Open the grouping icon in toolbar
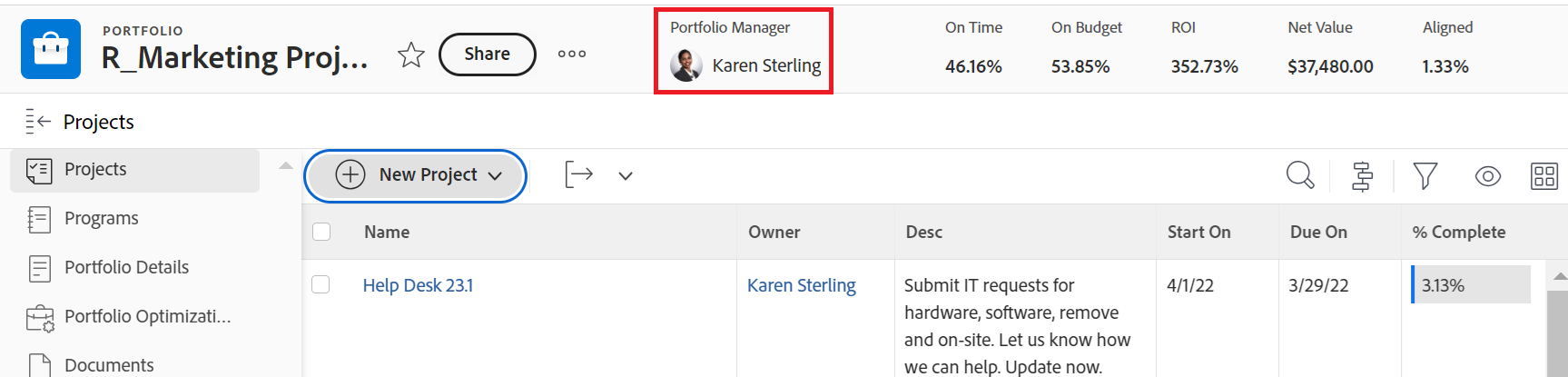The image size is (1568, 377). coord(1362,175)
